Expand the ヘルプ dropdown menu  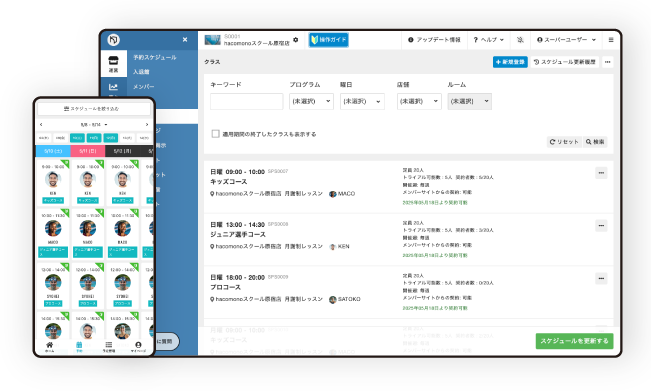[489, 40]
